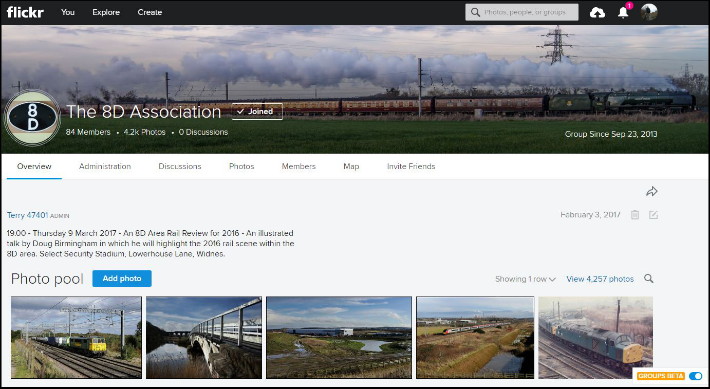
Task: Click the Add photo button
Action: click(x=122, y=279)
